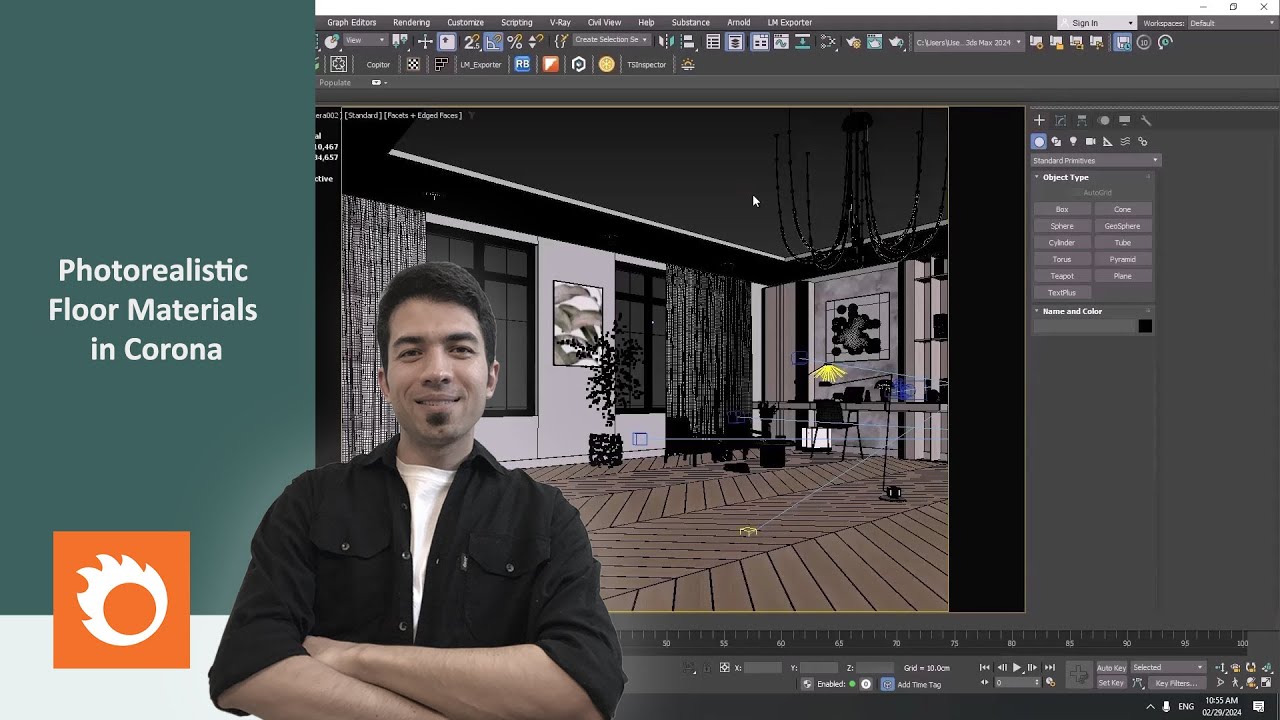Open the Standard Primitives dropdown

point(1096,160)
